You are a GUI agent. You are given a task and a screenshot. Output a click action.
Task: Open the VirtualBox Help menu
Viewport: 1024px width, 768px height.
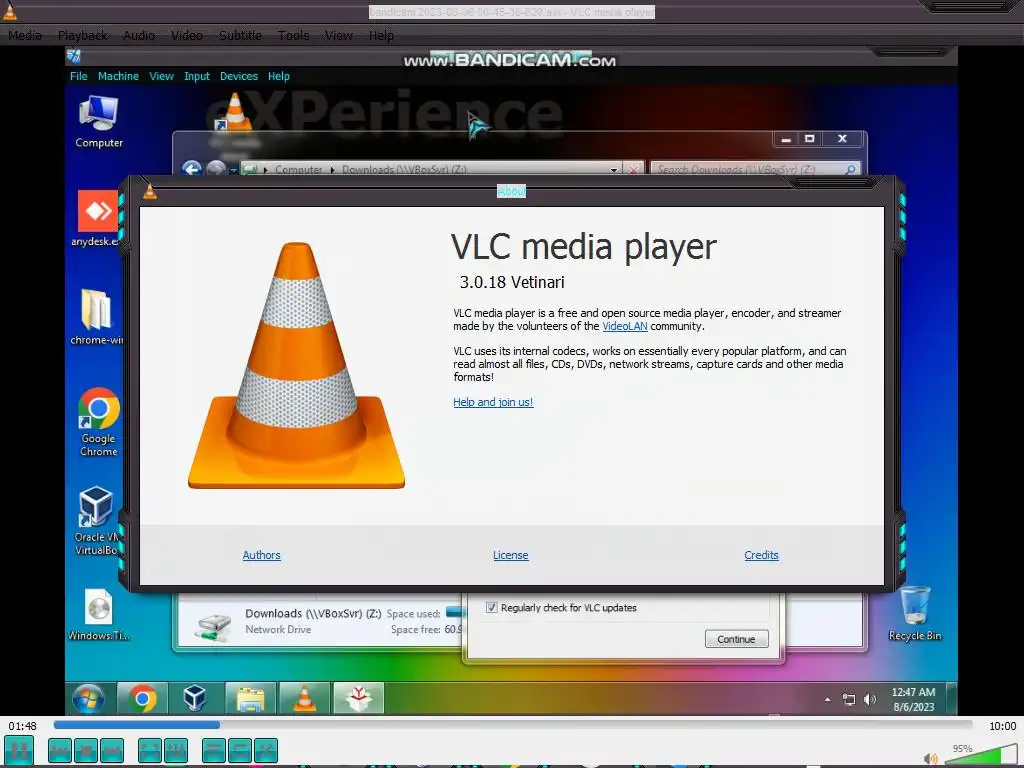click(279, 76)
